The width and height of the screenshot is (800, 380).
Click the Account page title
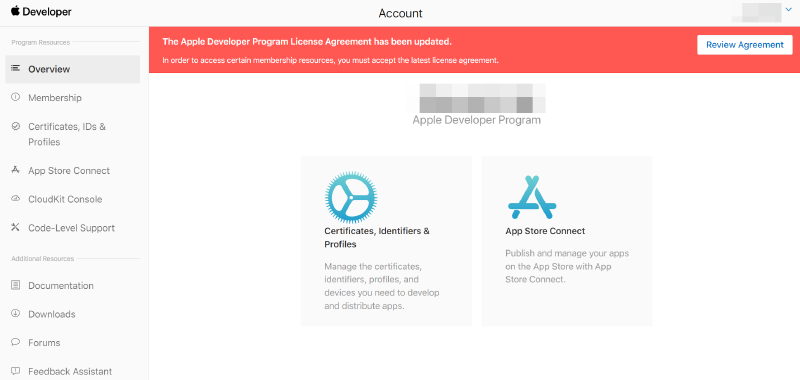401,13
